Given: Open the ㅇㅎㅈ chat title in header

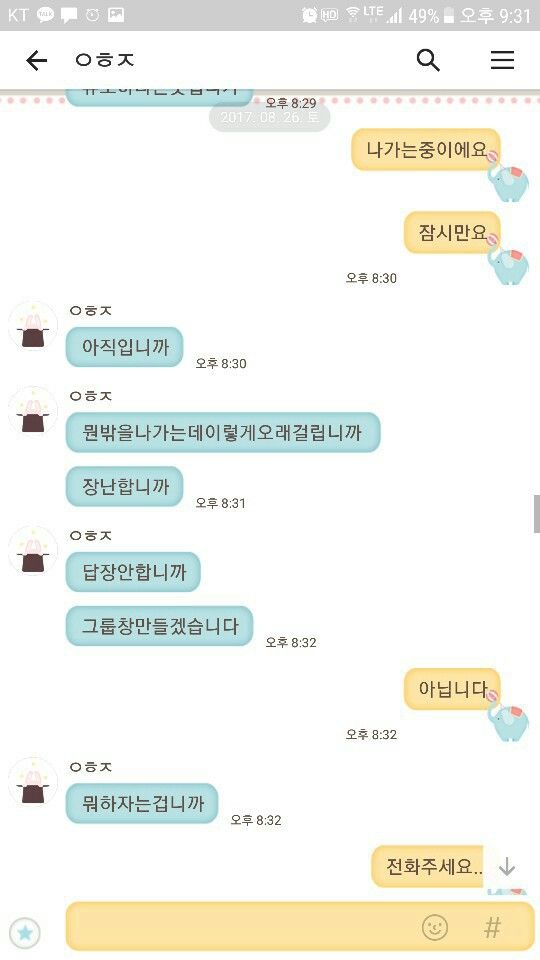Looking at the screenshot, I should click(104, 60).
